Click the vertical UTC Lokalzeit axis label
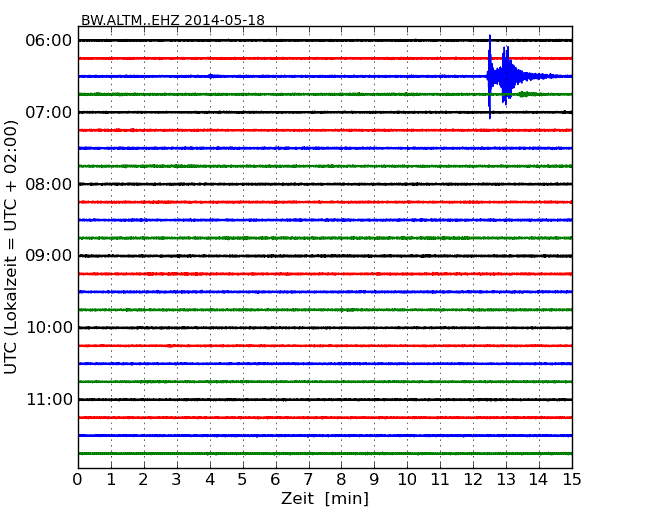The height and width of the screenshot is (520, 650). click(11, 247)
